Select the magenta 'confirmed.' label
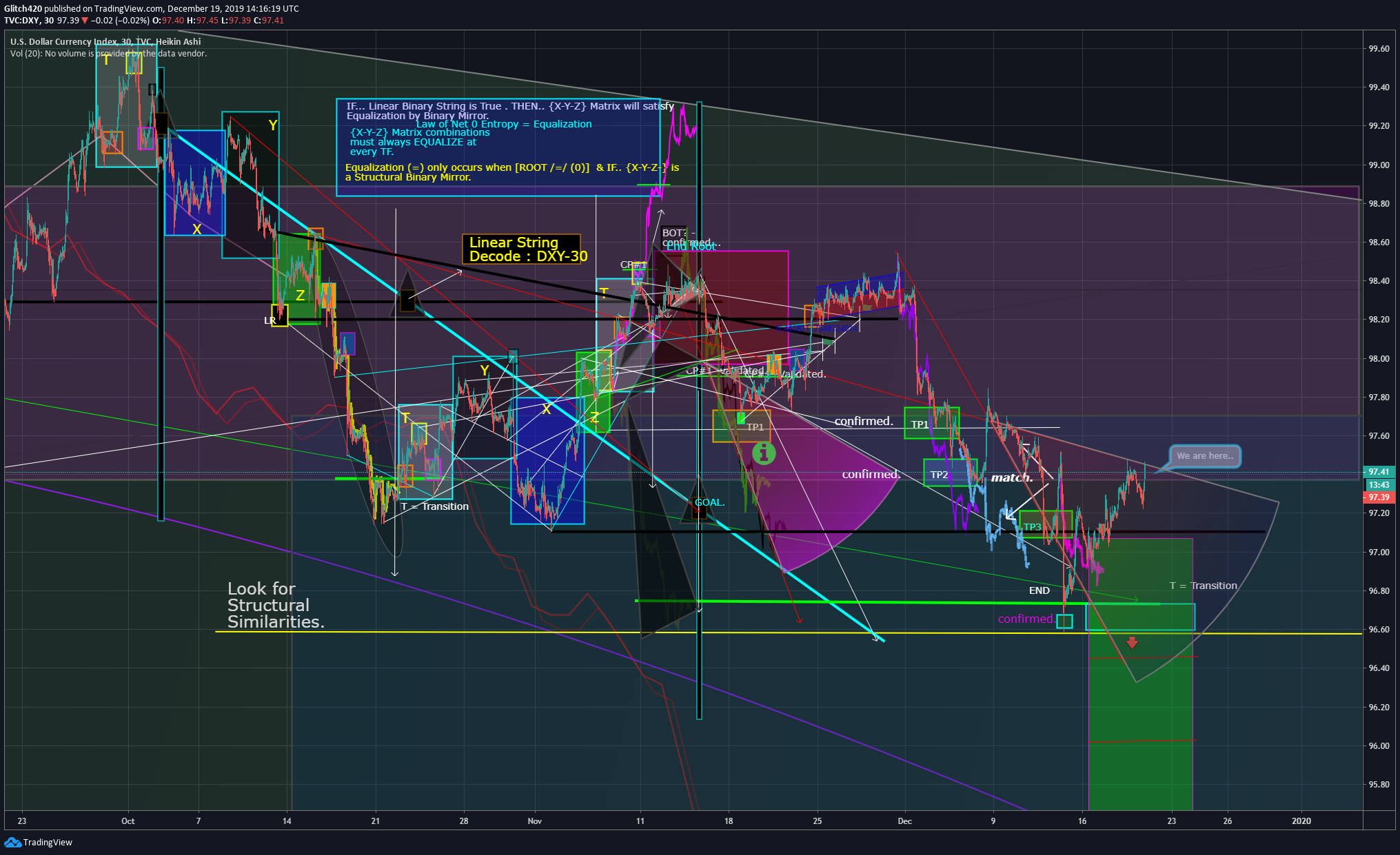The height and width of the screenshot is (855, 1400). (x=1027, y=619)
